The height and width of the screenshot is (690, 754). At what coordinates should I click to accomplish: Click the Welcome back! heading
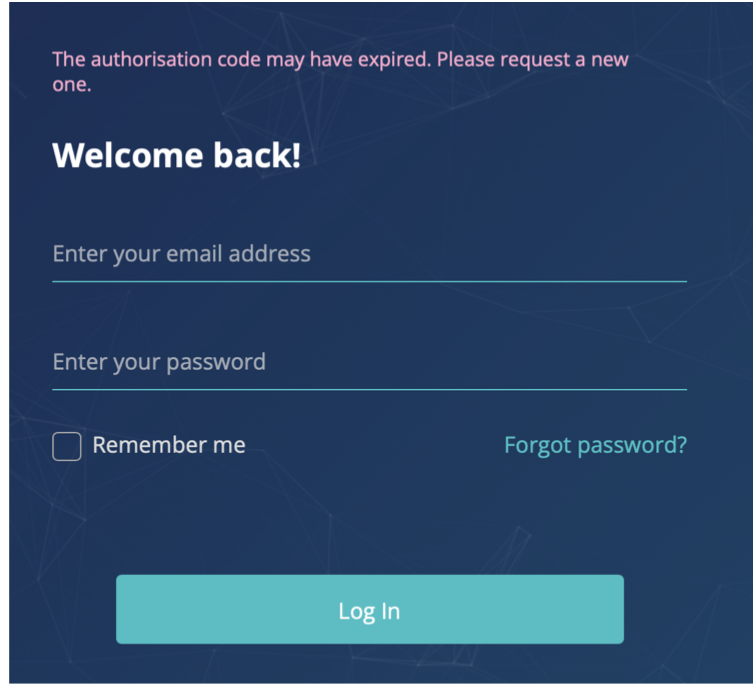coord(176,155)
